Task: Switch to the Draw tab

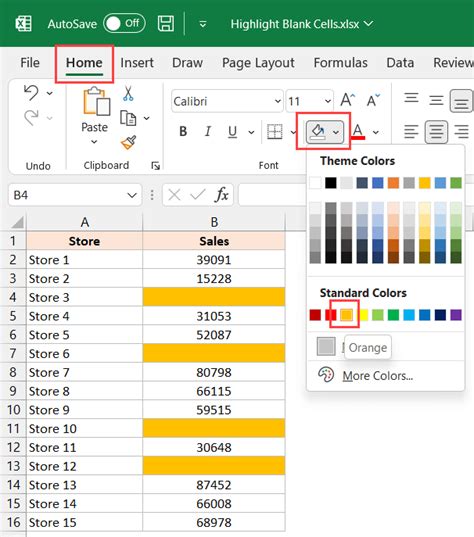Action: (x=187, y=63)
